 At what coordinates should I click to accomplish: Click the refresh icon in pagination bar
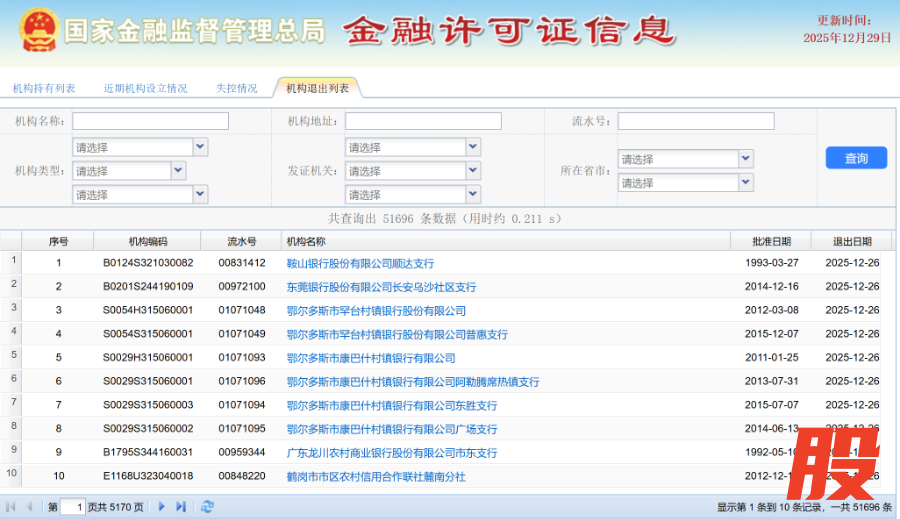click(207, 507)
